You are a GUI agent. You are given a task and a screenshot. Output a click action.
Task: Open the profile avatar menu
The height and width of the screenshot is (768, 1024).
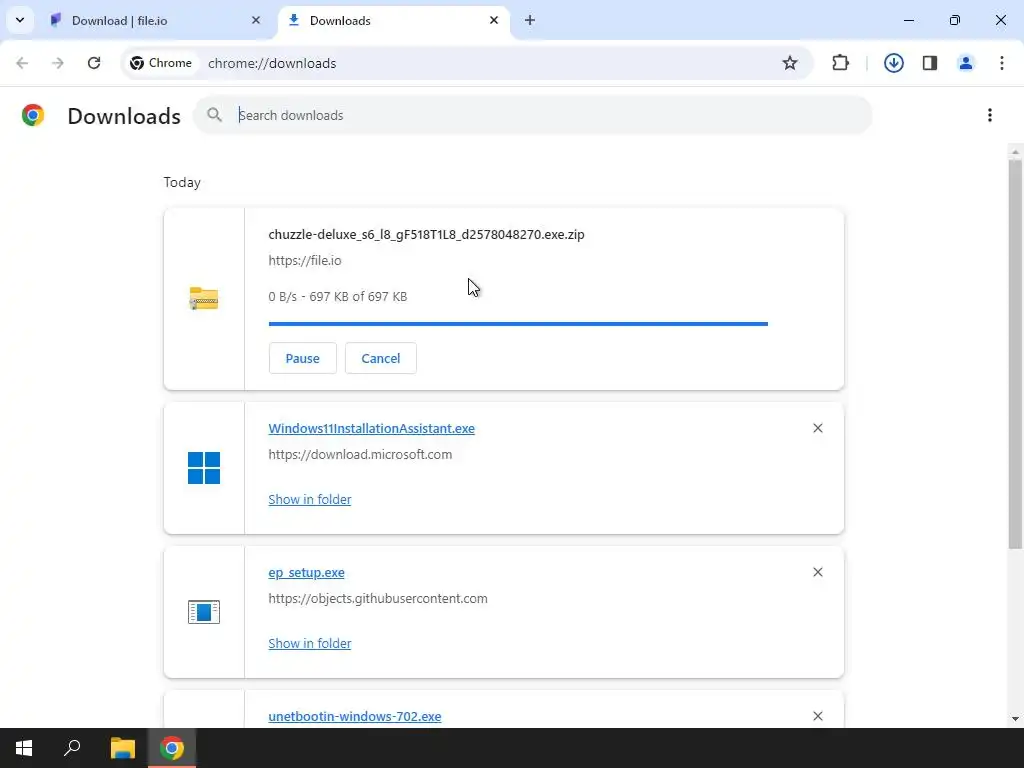(965, 63)
